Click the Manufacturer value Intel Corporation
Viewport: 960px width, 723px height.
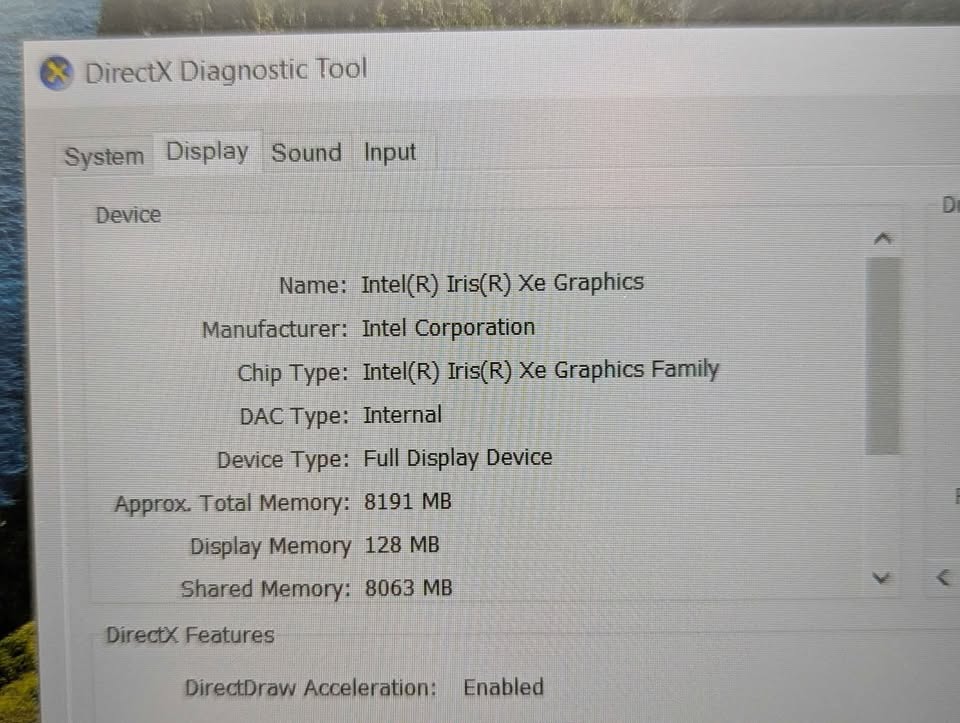tap(448, 328)
